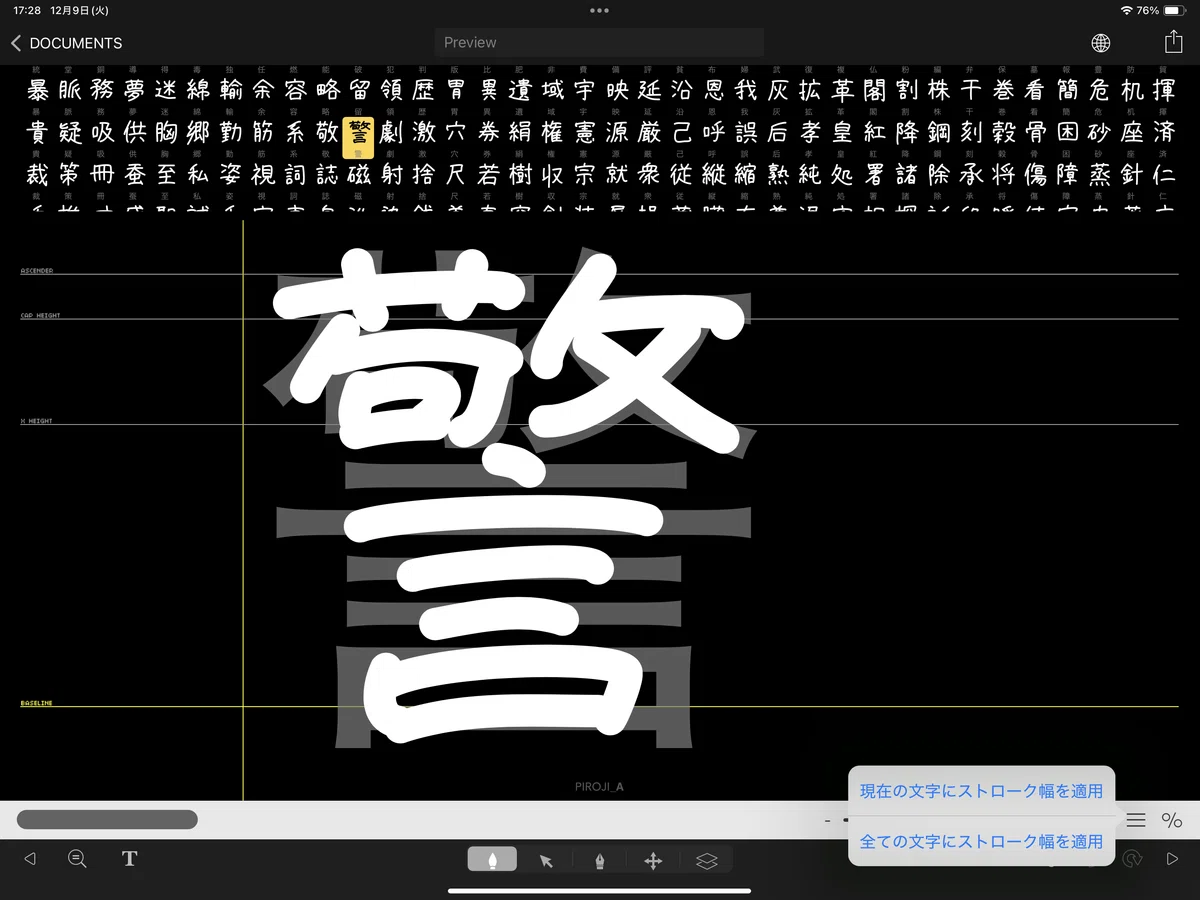Select glyph 遺 in glyph strip
Screen dimensions: 1200x900
520,90
